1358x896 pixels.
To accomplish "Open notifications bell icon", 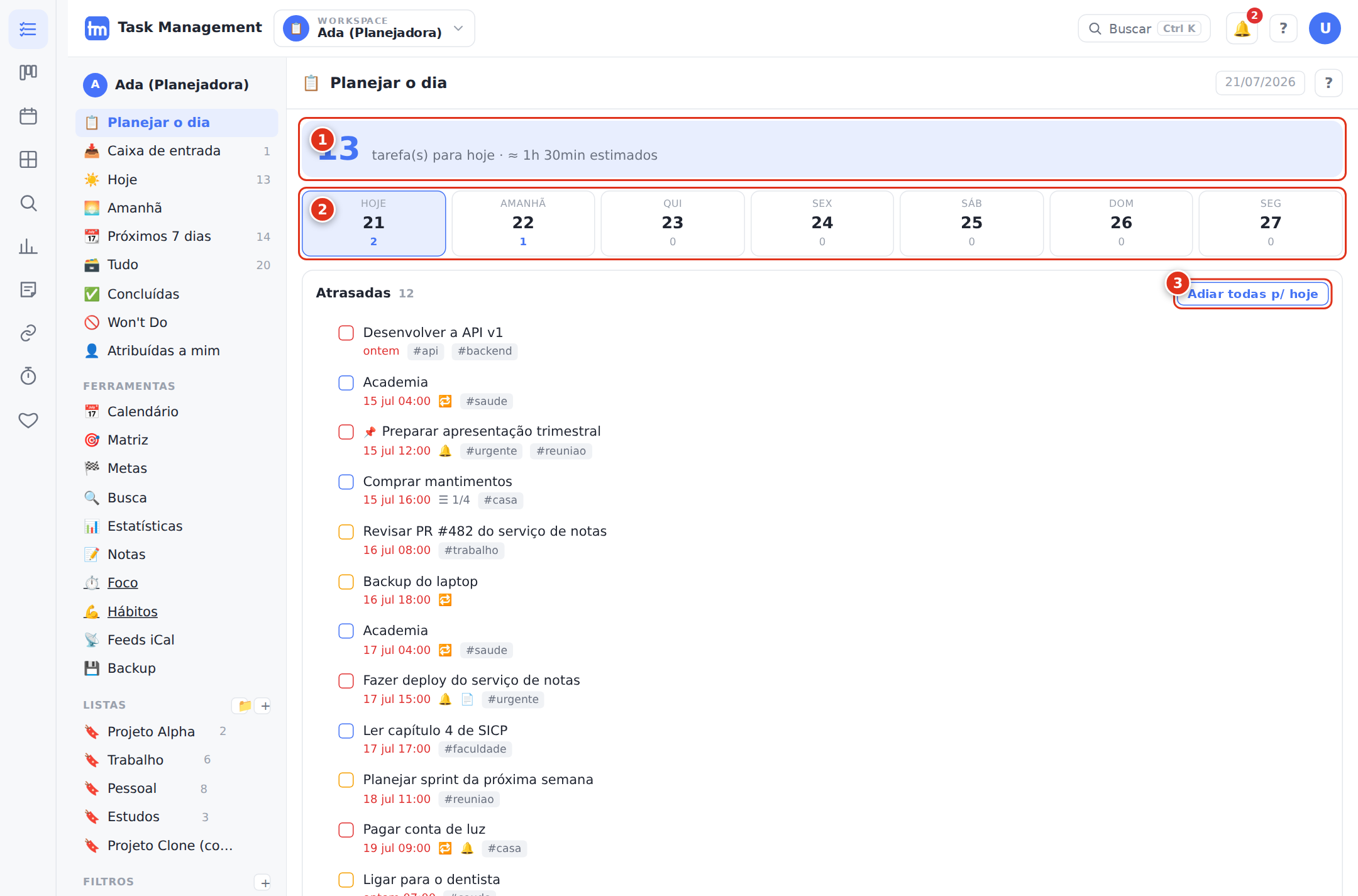I will 1242,28.
